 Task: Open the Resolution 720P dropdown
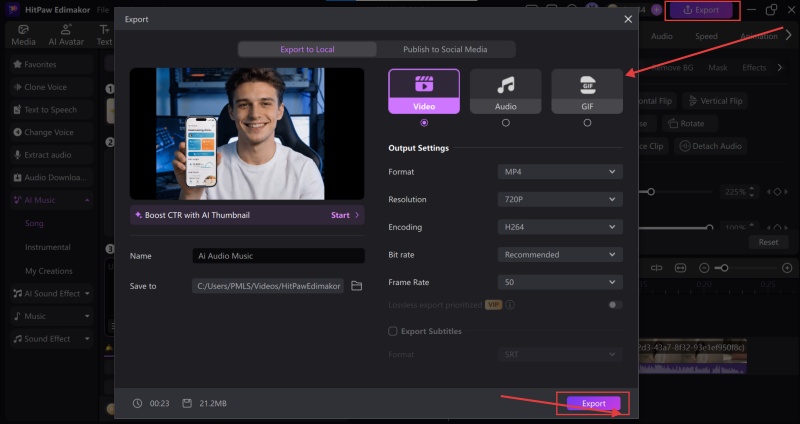click(x=560, y=199)
